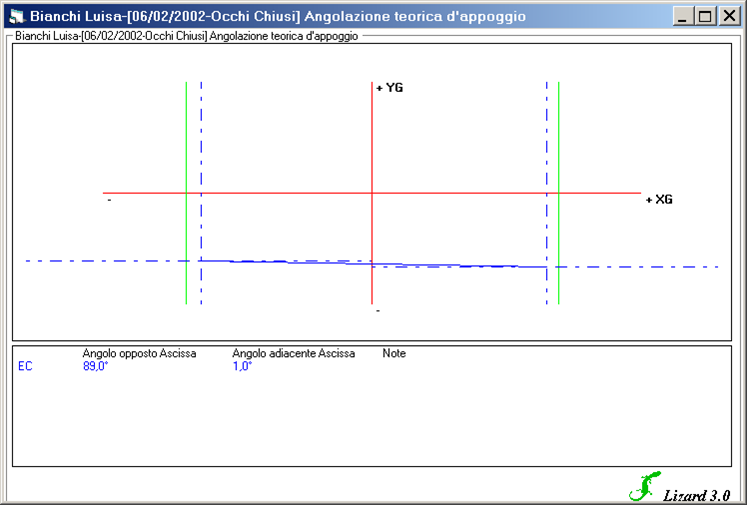Image resolution: width=747 pixels, height=505 pixels.
Task: Click the +YG axis label
Action: coord(390,88)
